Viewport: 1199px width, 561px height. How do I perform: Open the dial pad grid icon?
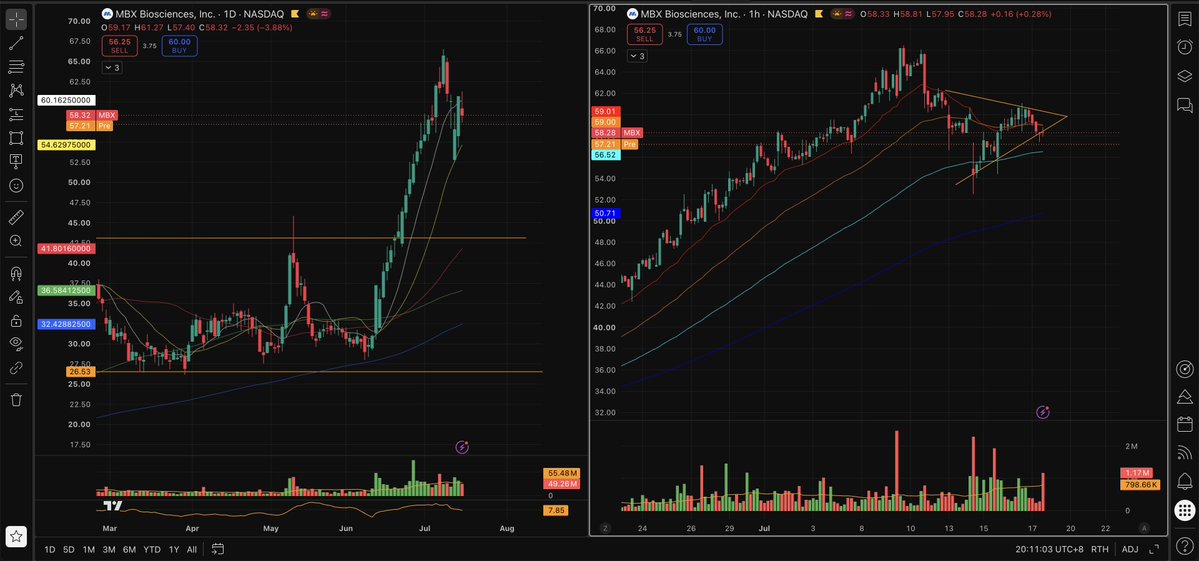click(x=1184, y=510)
